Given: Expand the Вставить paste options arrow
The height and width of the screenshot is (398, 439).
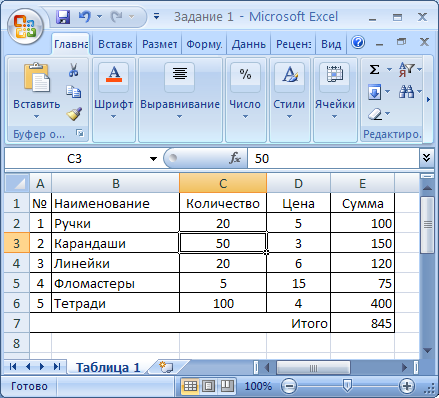Looking at the screenshot, I should coord(36,117).
